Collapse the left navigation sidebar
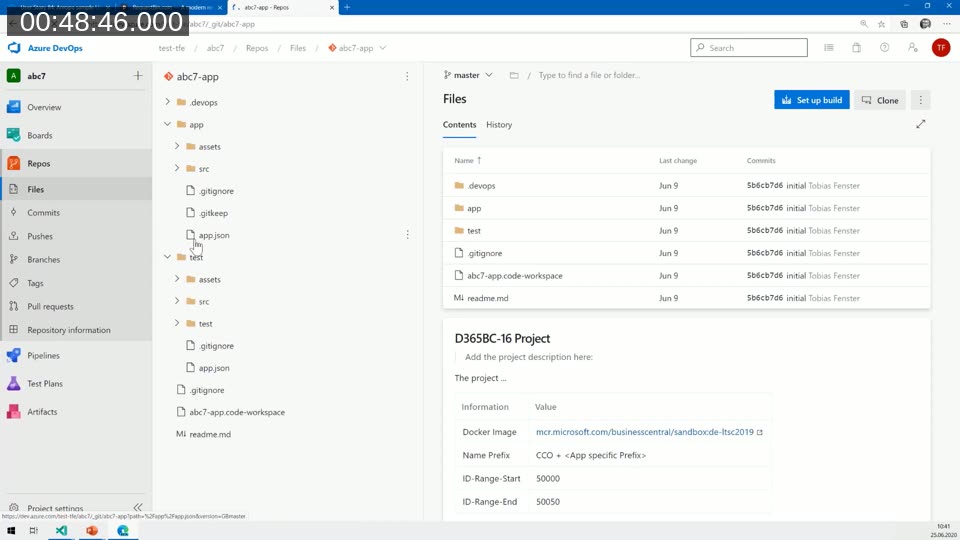Viewport: 960px width, 540px height. click(x=138, y=507)
